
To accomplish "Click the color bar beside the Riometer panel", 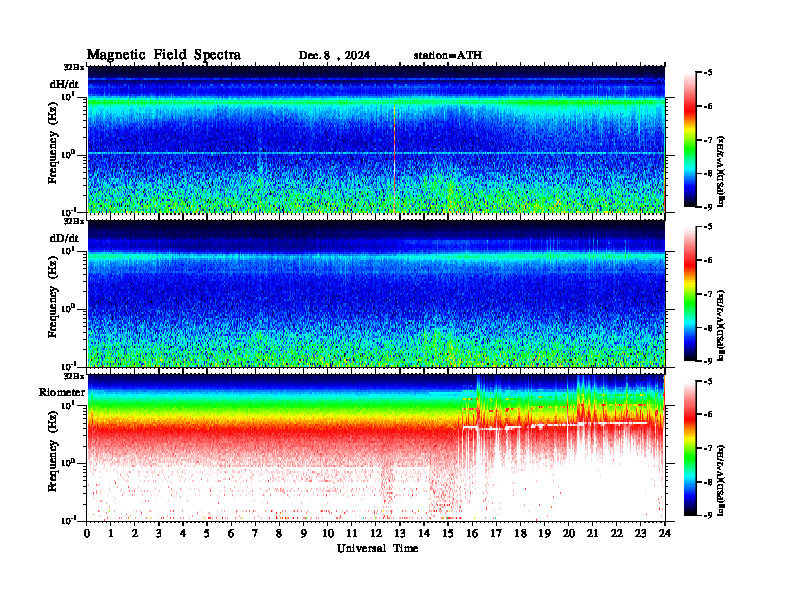I will 690,447.
